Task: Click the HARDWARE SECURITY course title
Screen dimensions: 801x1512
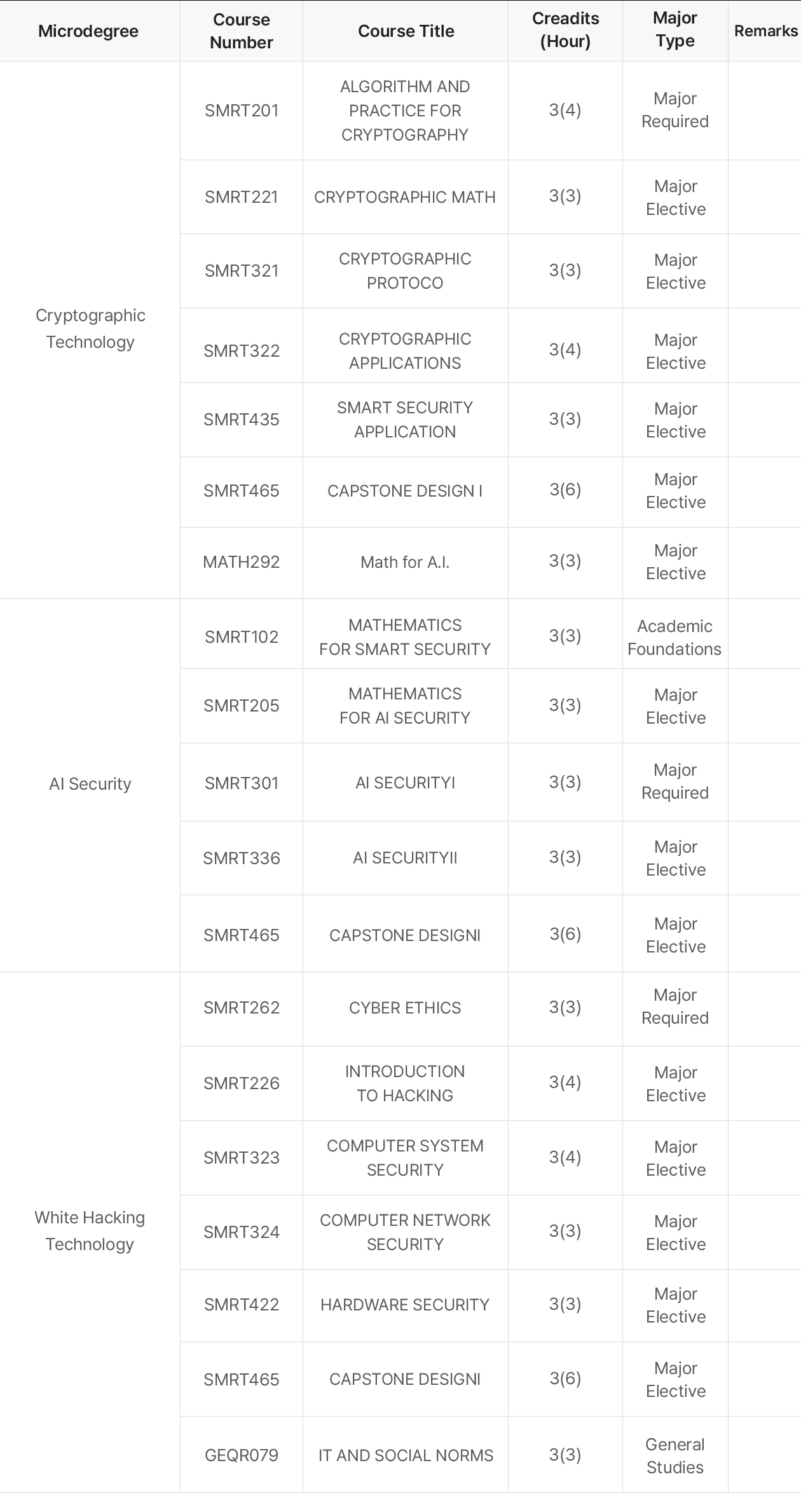Action: click(405, 1305)
